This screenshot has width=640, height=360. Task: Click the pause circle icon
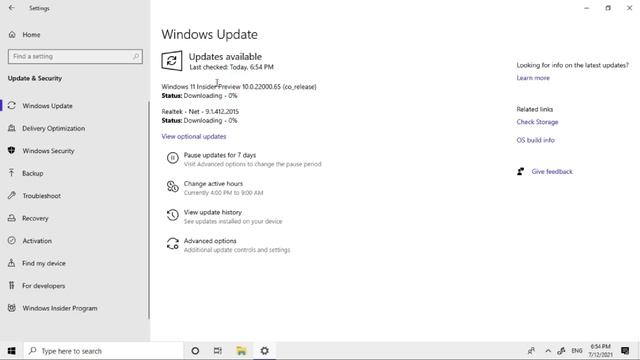point(173,158)
